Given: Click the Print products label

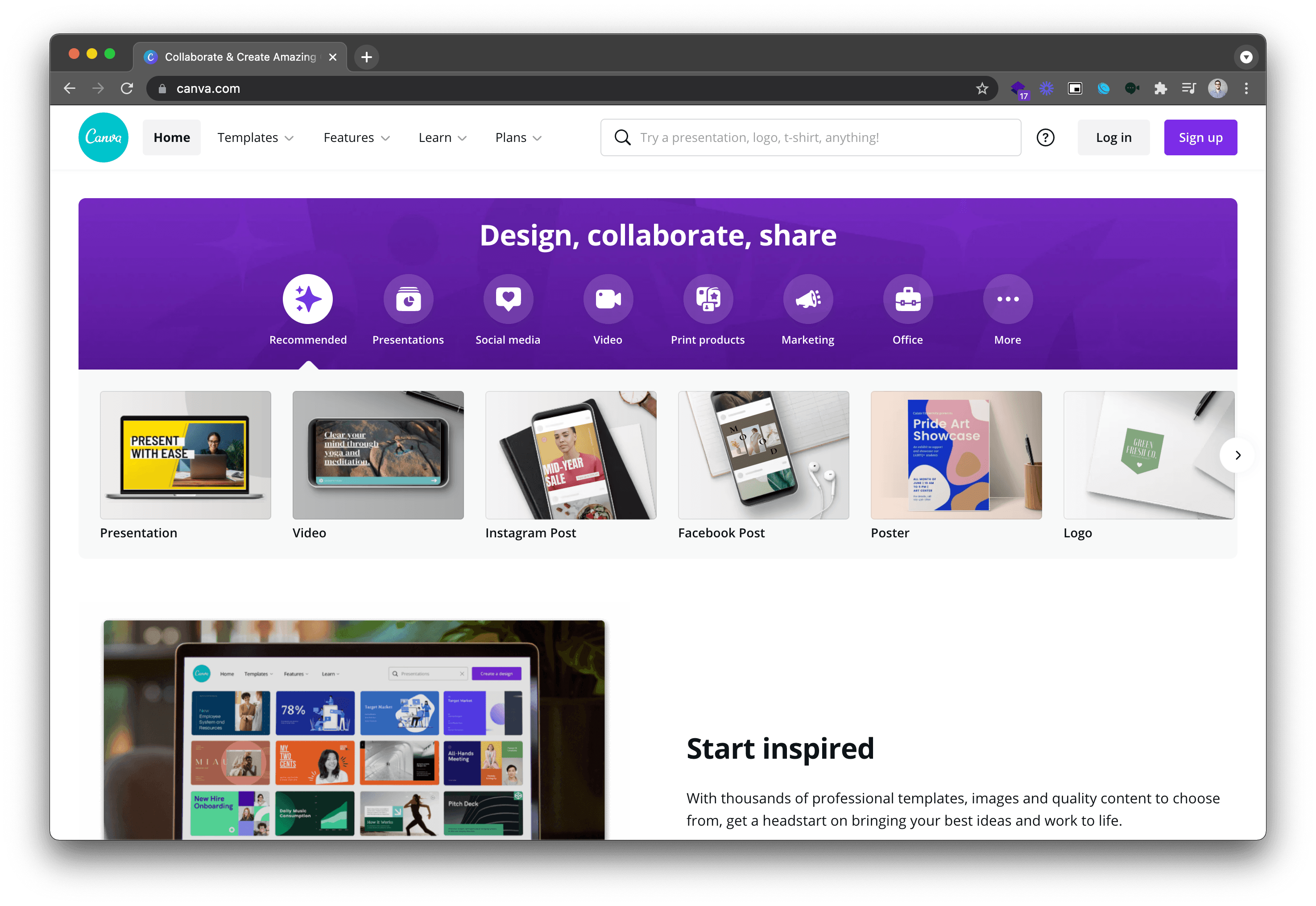Looking at the screenshot, I should pyautogui.click(x=708, y=340).
